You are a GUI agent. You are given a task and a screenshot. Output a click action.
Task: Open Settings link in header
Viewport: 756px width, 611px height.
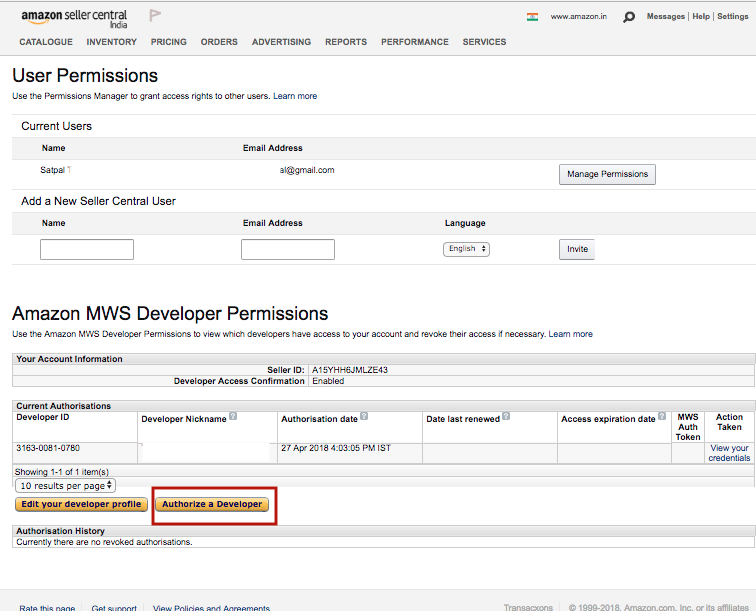732,16
